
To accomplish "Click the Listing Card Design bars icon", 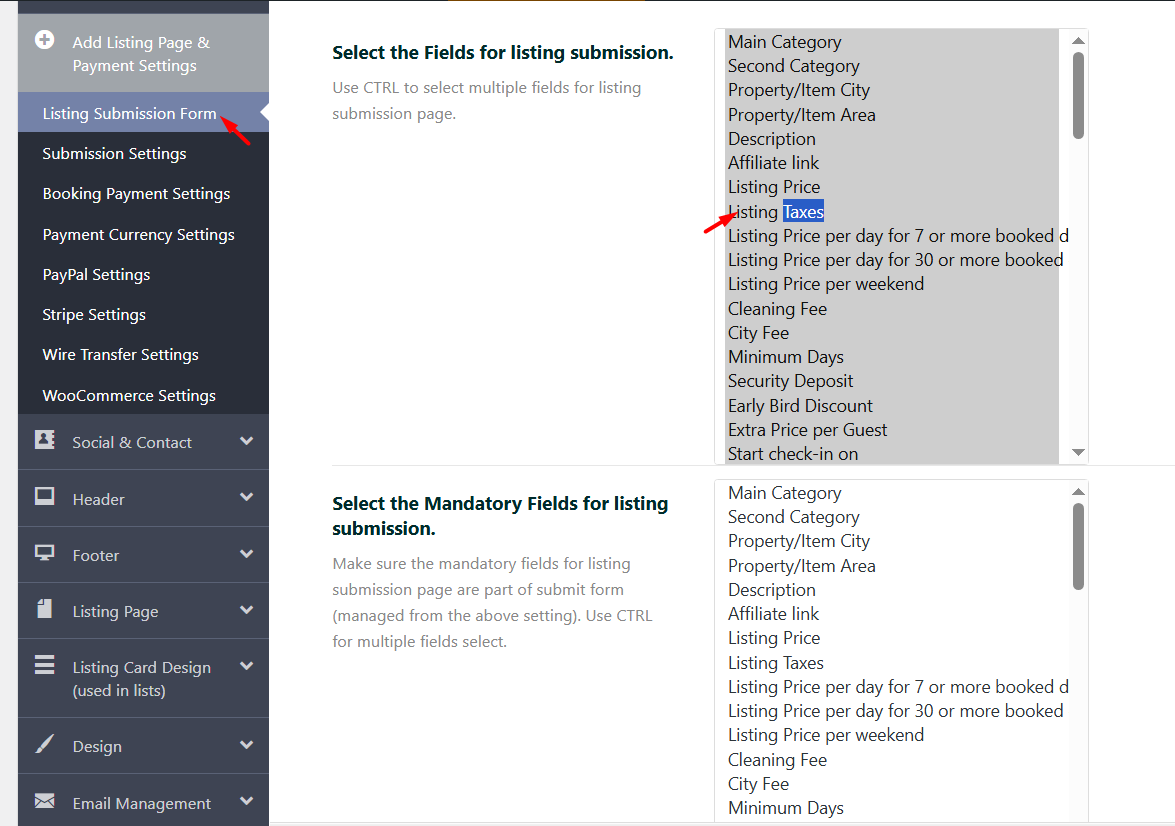I will pyautogui.click(x=45, y=666).
